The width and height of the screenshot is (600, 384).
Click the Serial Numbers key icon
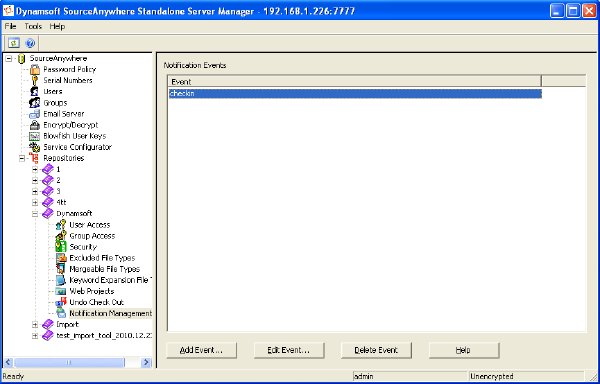click(35, 81)
